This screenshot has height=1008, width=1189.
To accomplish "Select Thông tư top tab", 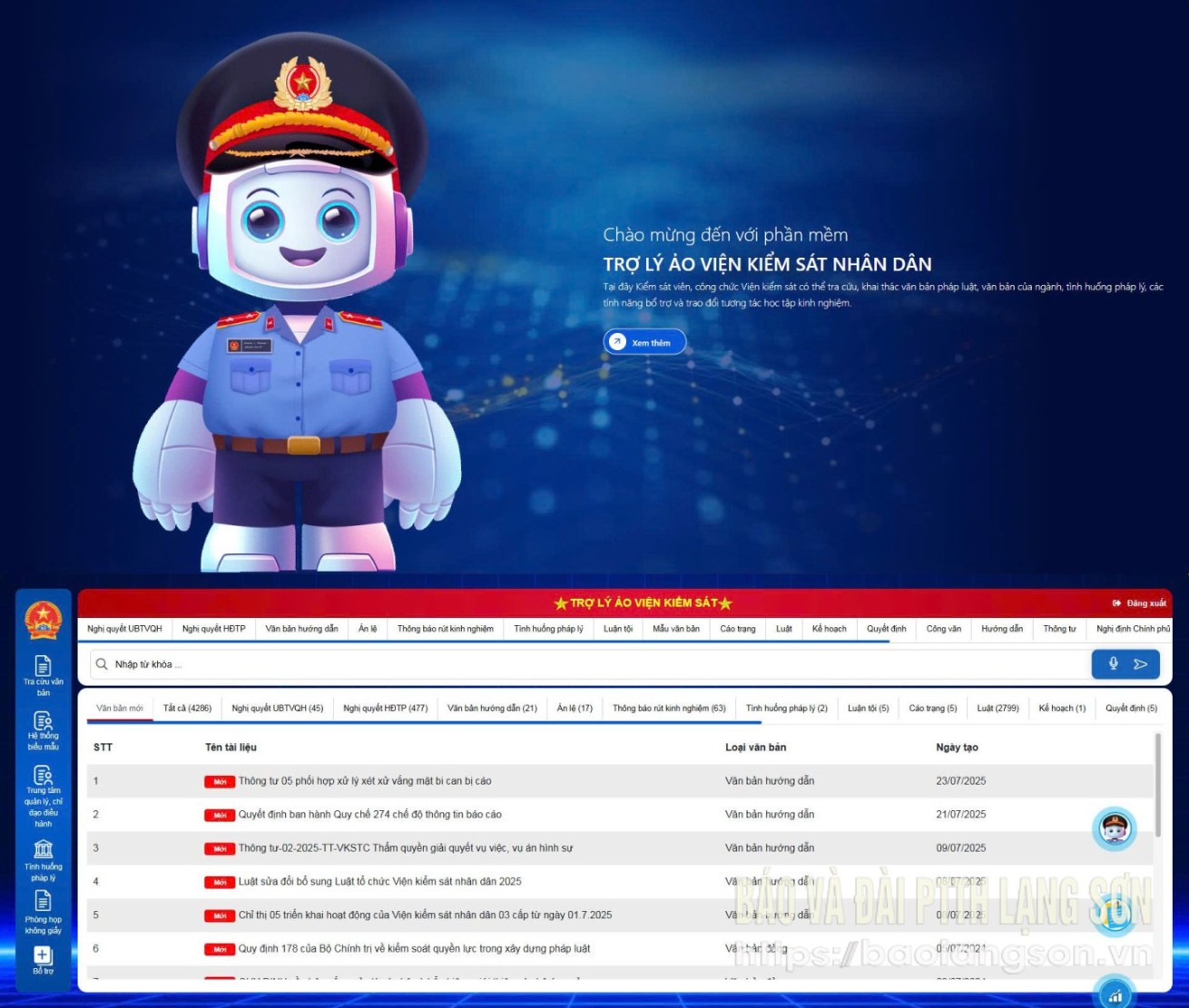I will point(1059,629).
